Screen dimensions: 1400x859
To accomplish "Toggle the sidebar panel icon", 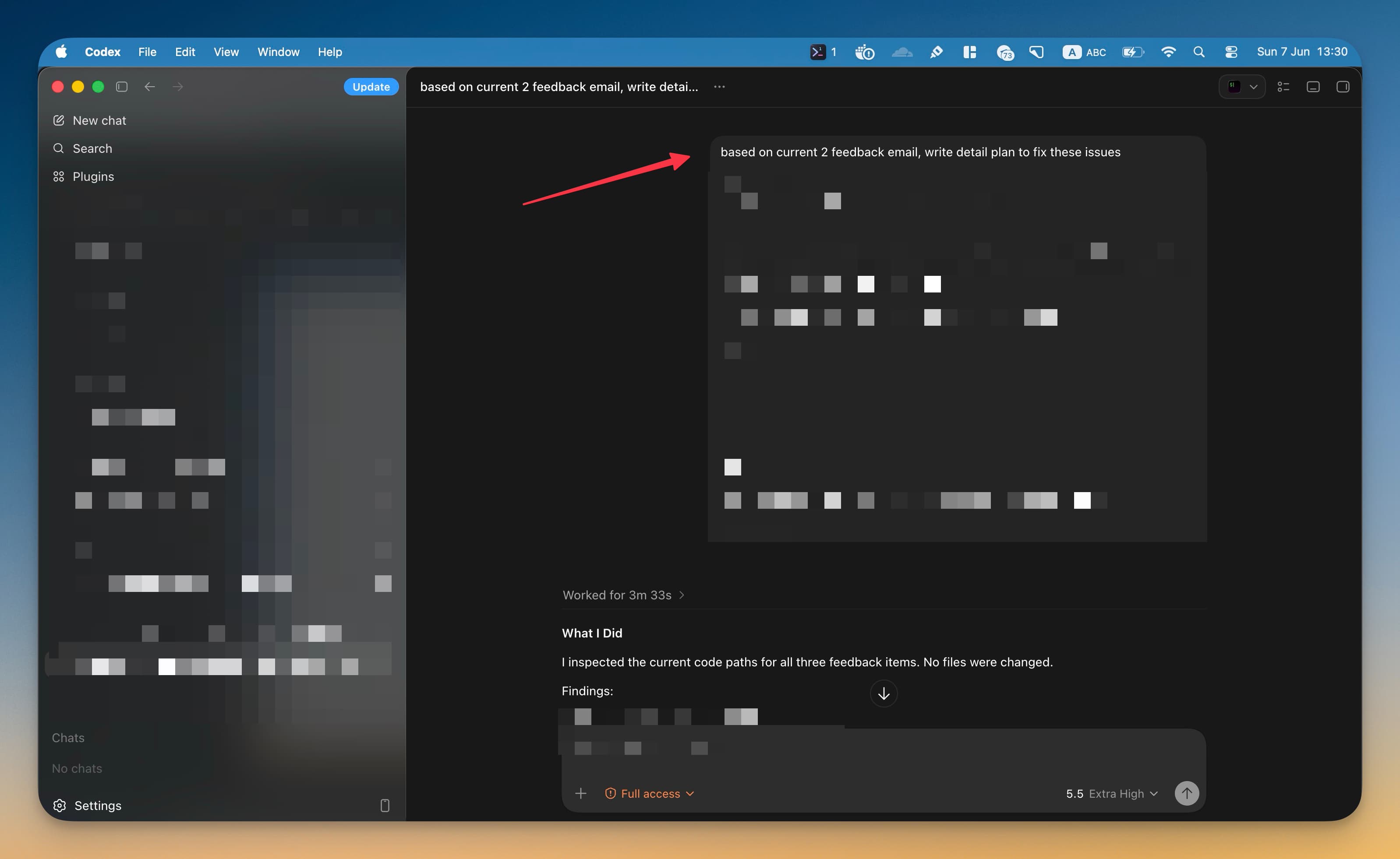I will (x=122, y=86).
